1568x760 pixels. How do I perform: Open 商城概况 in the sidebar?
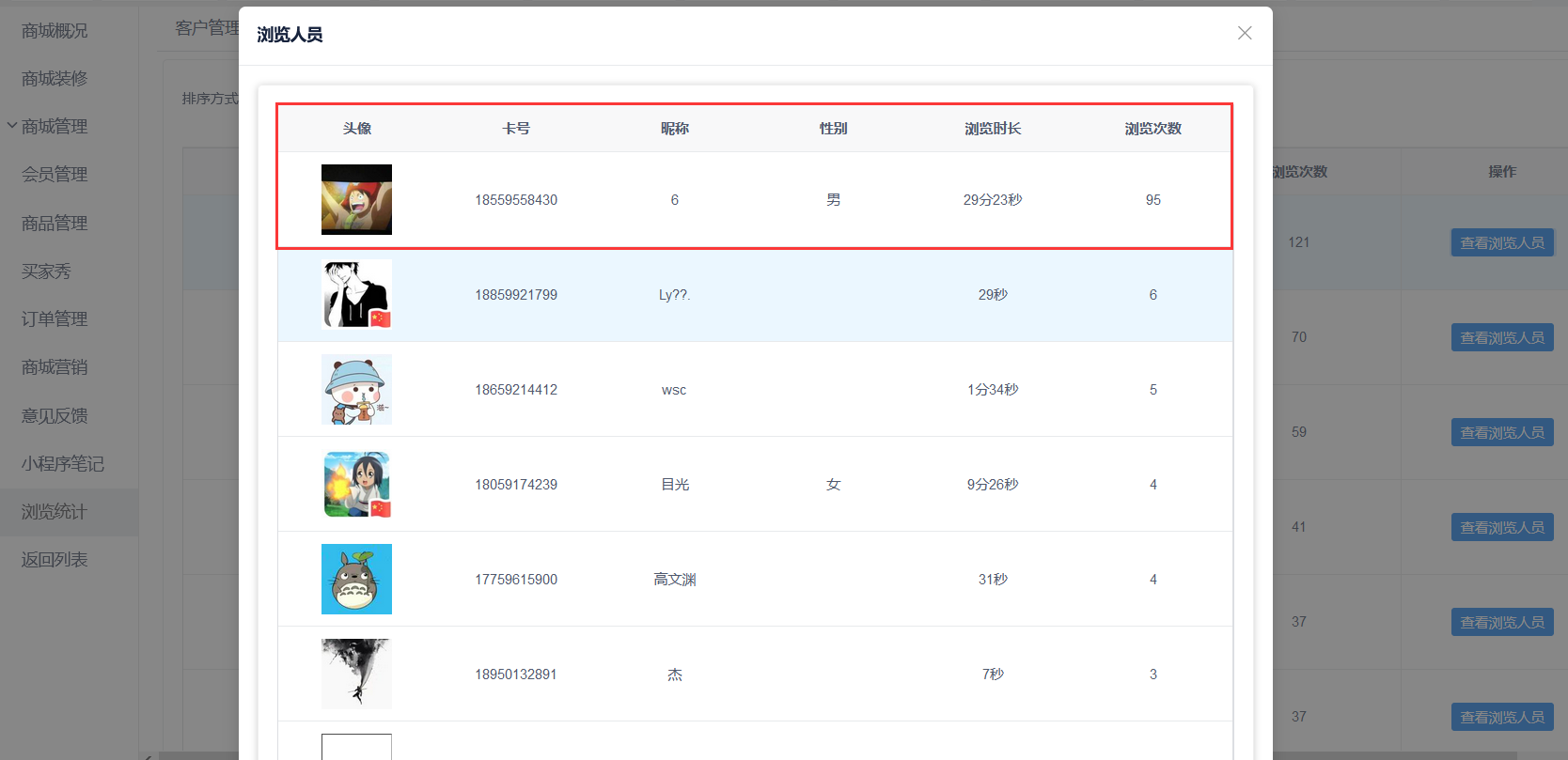coord(55,31)
